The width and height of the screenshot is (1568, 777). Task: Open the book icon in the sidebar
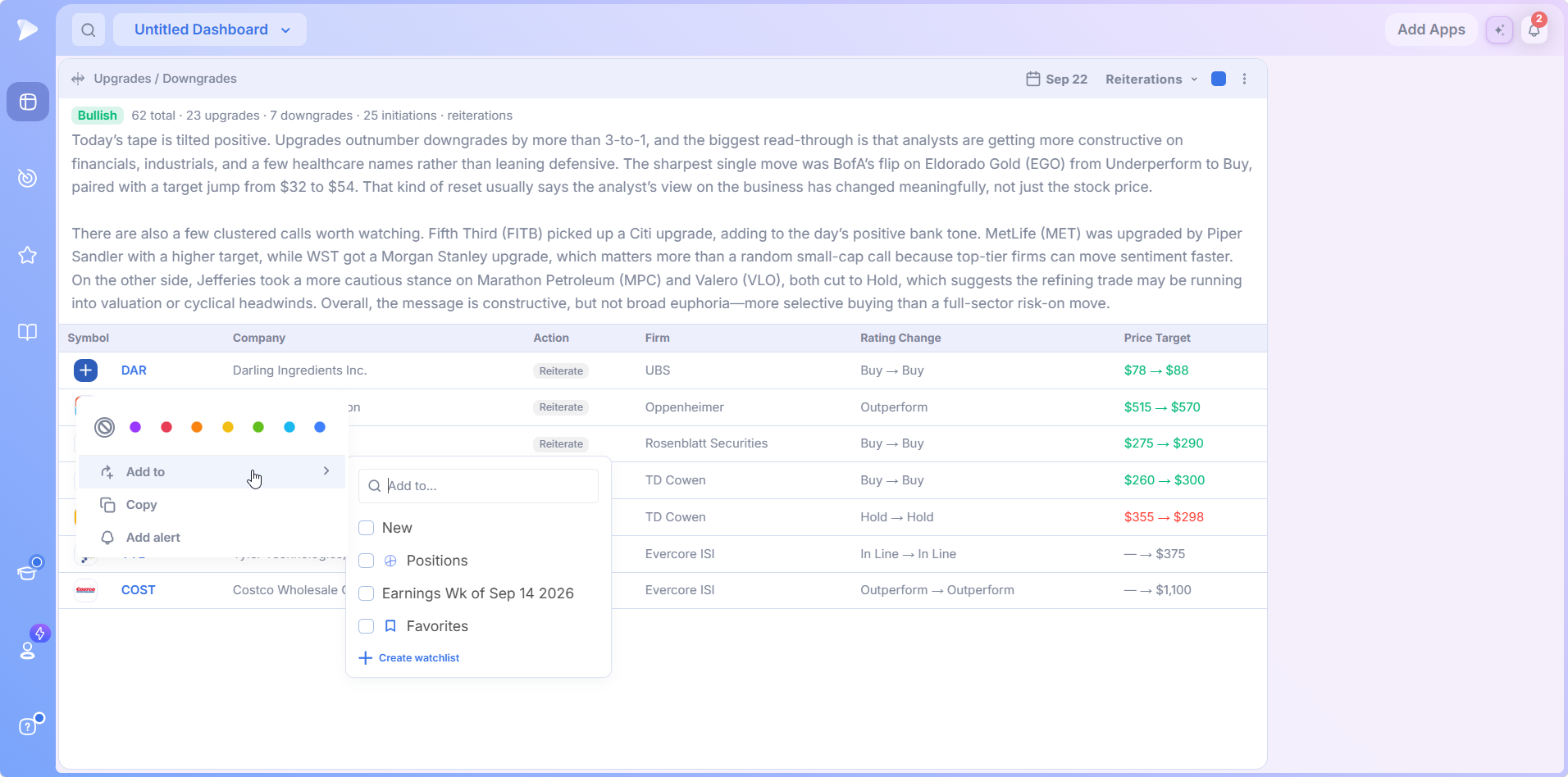click(28, 332)
